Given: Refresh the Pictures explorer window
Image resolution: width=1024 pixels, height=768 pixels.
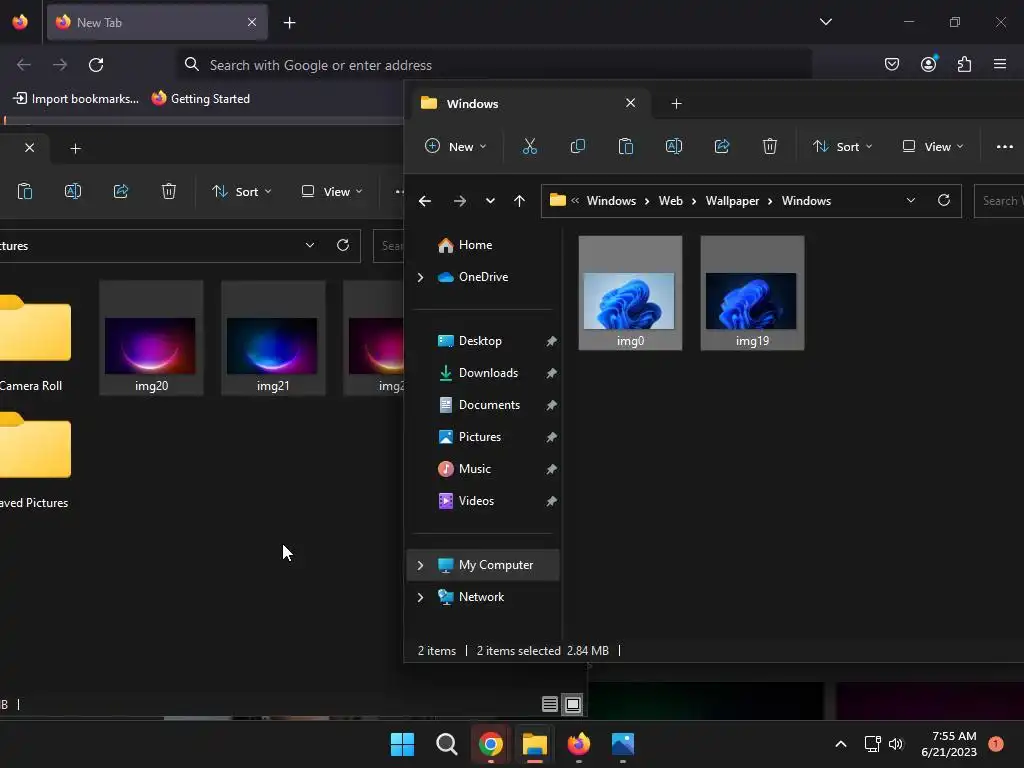Looking at the screenshot, I should (x=343, y=246).
